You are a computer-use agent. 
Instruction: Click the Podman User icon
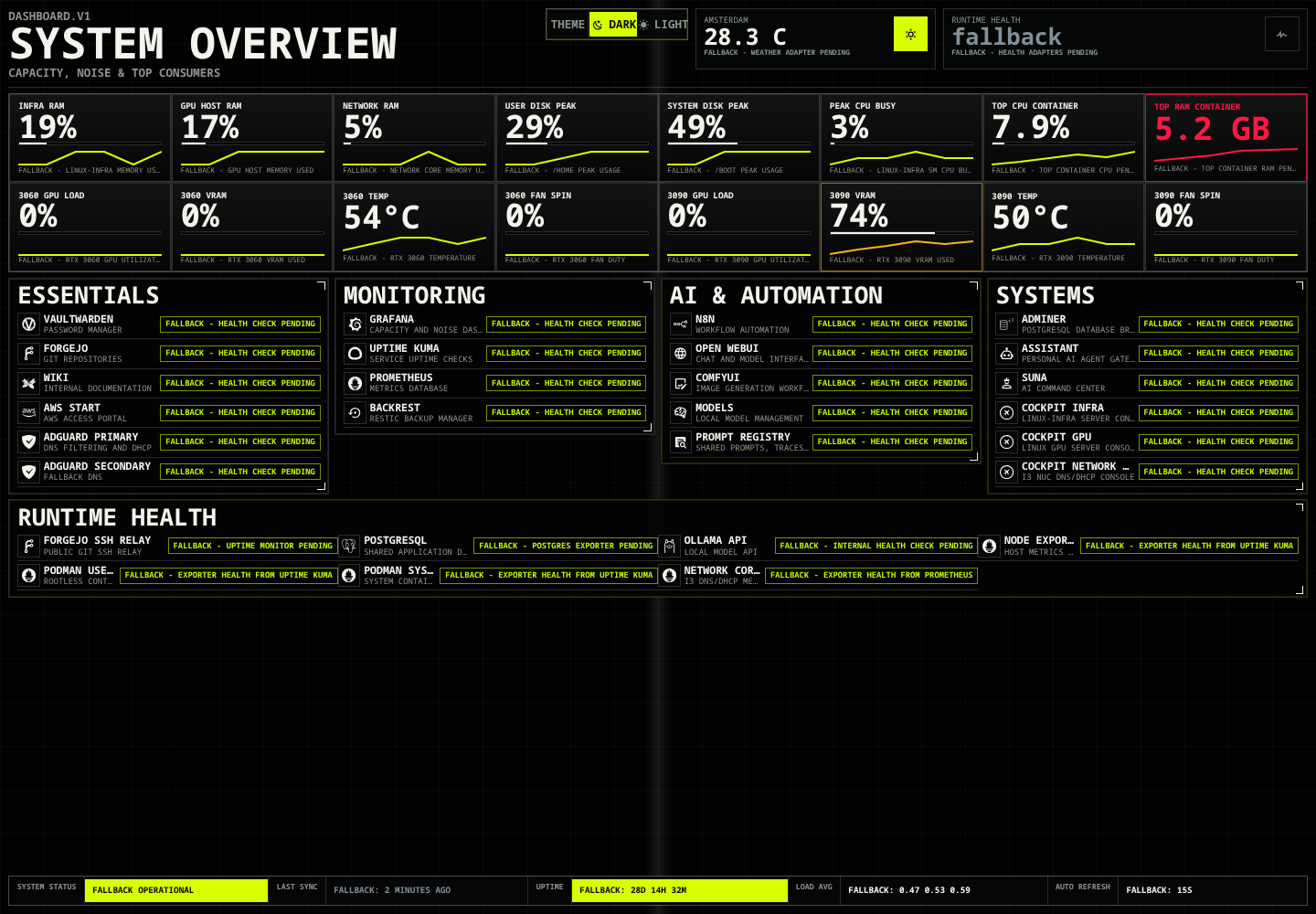click(x=28, y=575)
